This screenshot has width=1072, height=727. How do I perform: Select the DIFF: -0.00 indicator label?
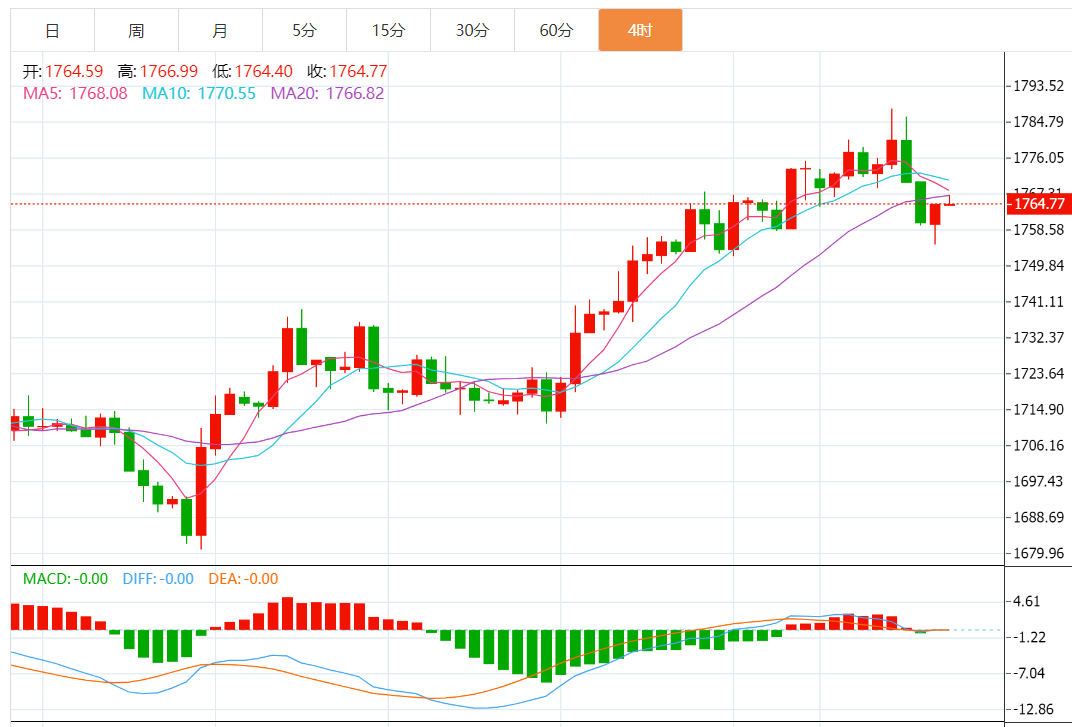click(x=158, y=578)
